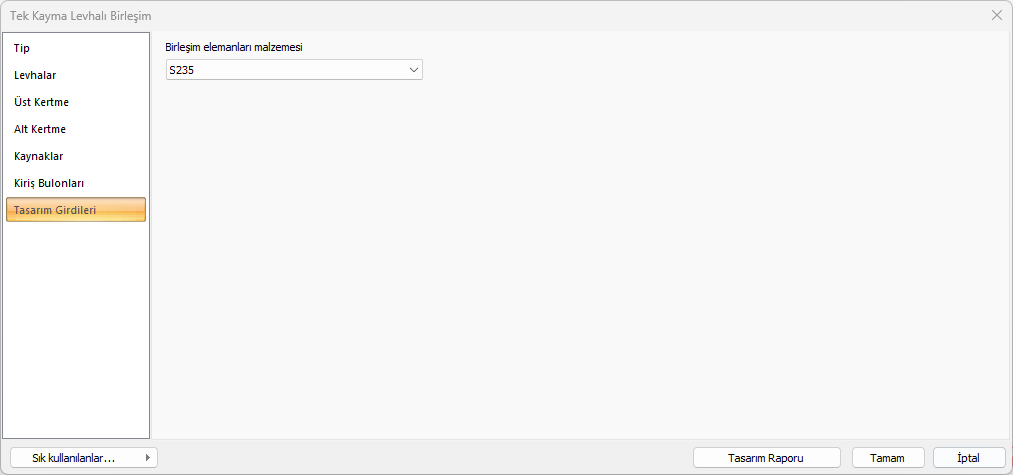Show the Kiriş Bulonları page
Viewport: 1013px width, 475px height.
[49, 183]
